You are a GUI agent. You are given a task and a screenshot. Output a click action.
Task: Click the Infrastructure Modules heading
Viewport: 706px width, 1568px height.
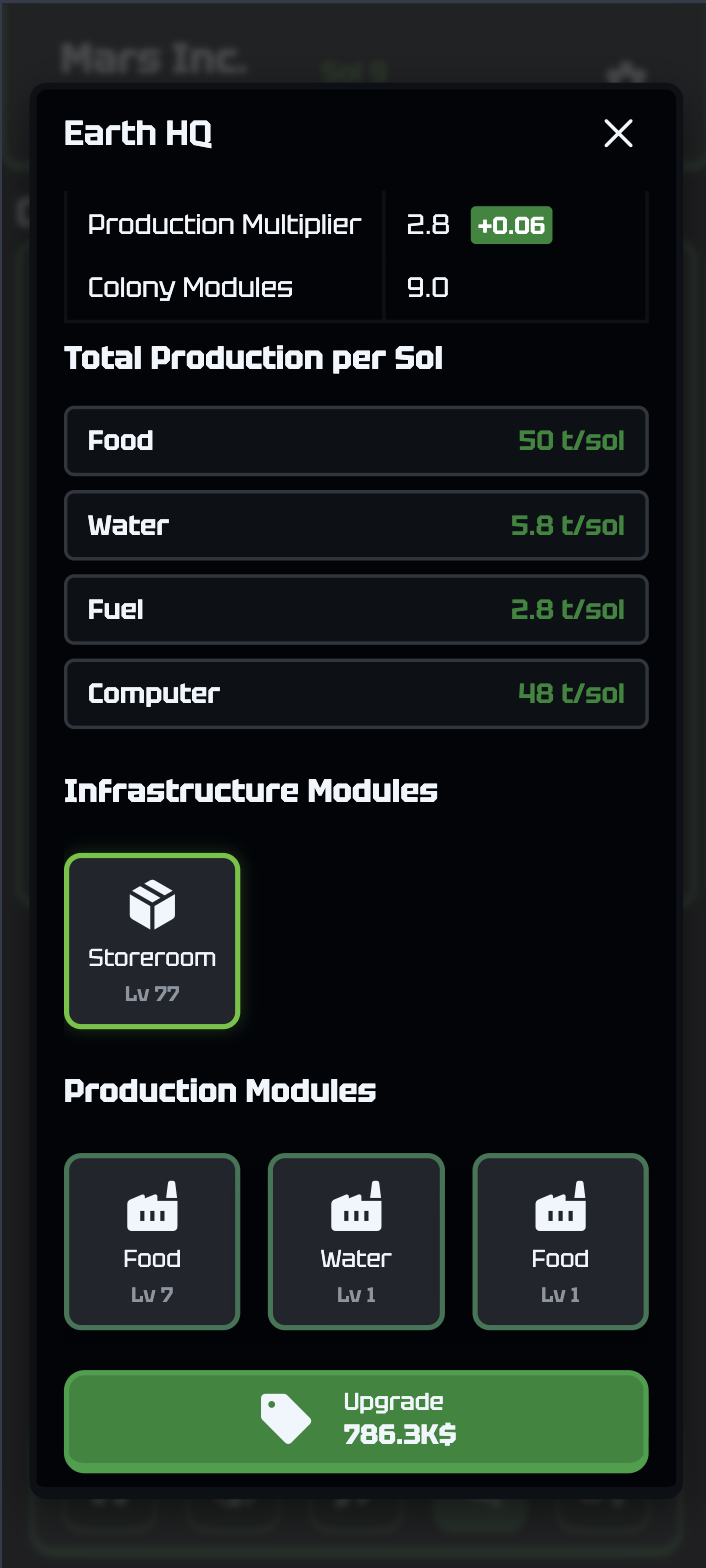point(251,791)
